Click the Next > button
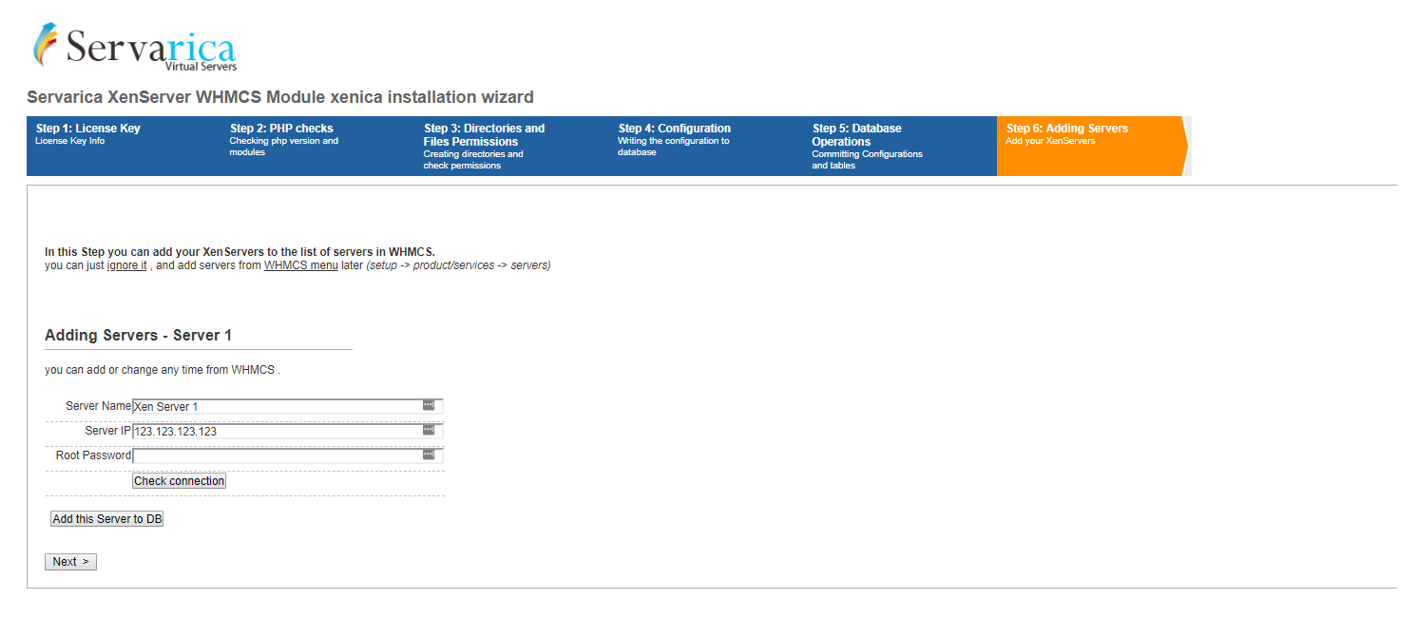The image size is (1417, 628). coord(71,562)
